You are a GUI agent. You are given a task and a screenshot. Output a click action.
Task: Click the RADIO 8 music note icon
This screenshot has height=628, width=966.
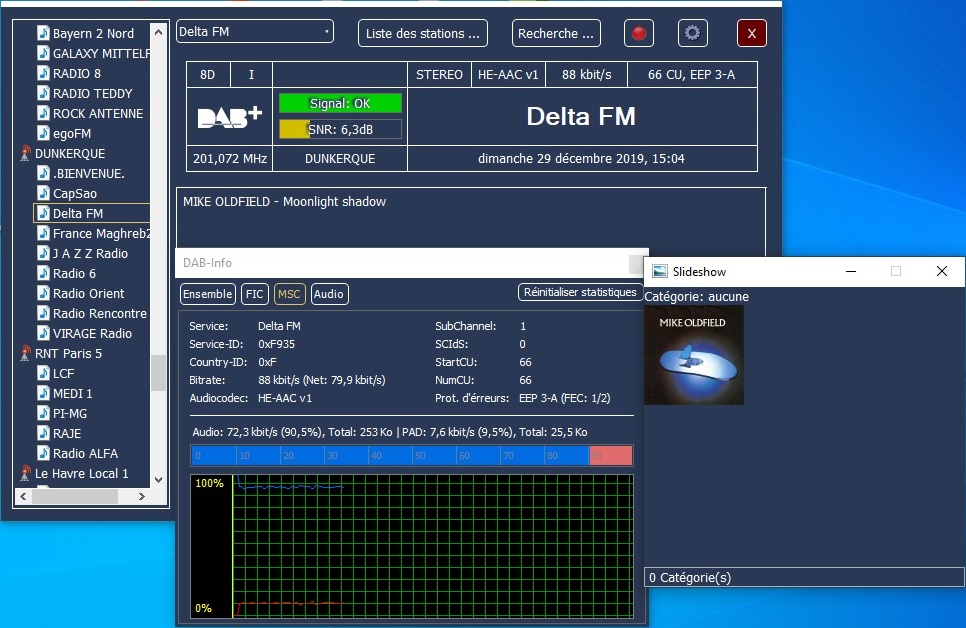(43, 73)
